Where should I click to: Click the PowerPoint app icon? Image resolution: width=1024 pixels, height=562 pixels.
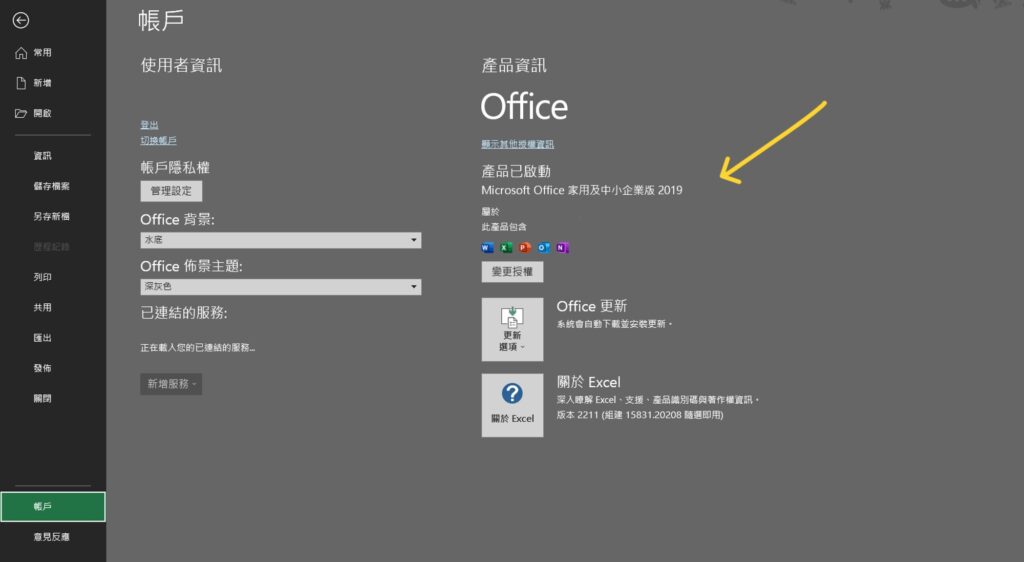[524, 247]
